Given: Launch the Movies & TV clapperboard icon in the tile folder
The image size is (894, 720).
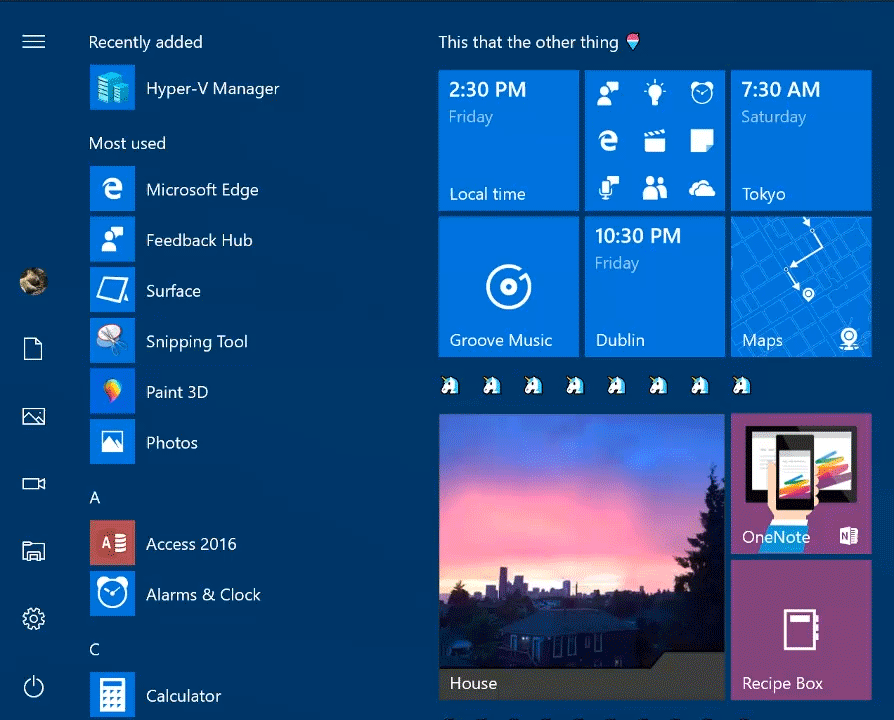Looking at the screenshot, I should click(x=655, y=140).
